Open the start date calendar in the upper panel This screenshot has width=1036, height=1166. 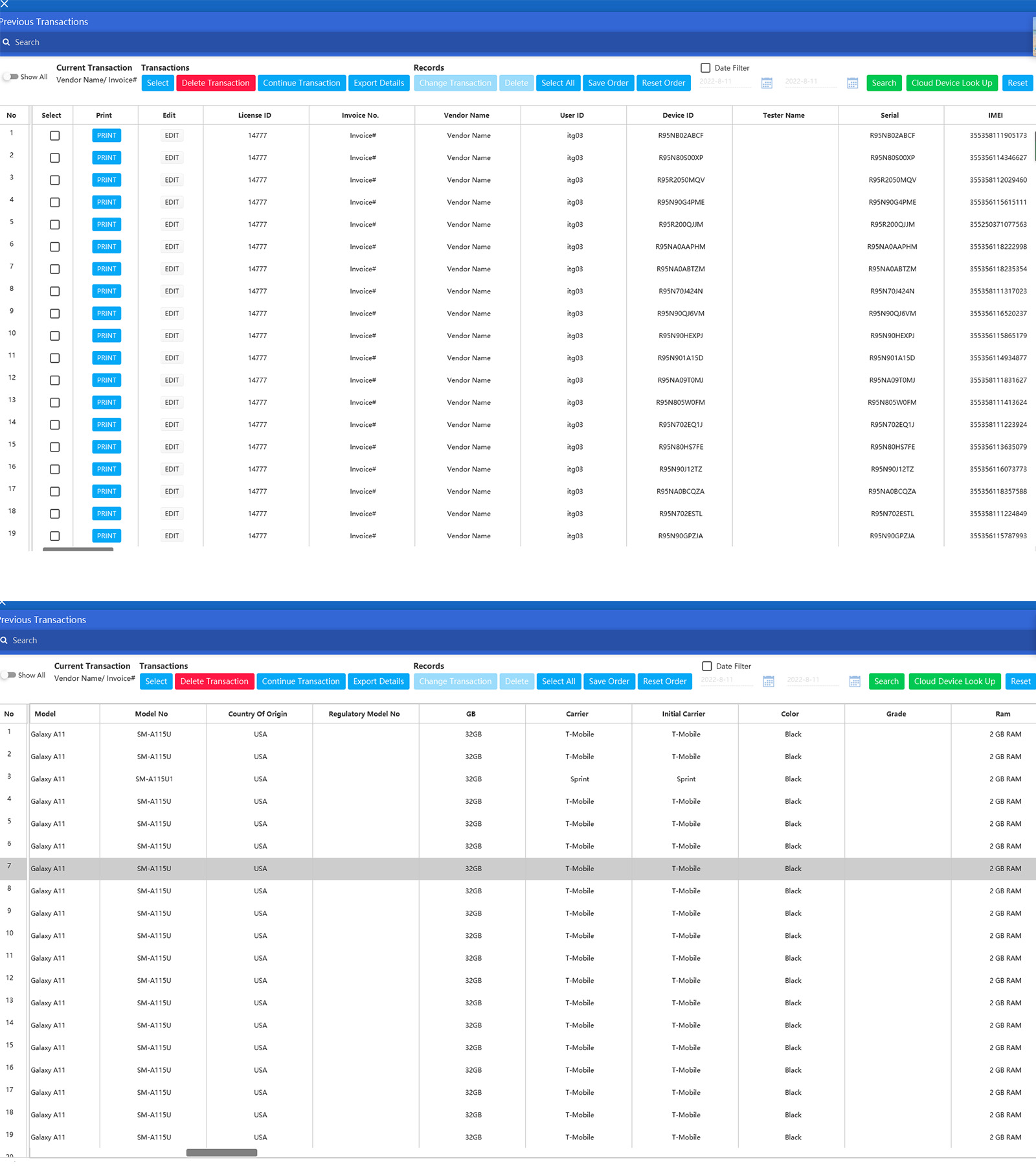(x=767, y=83)
